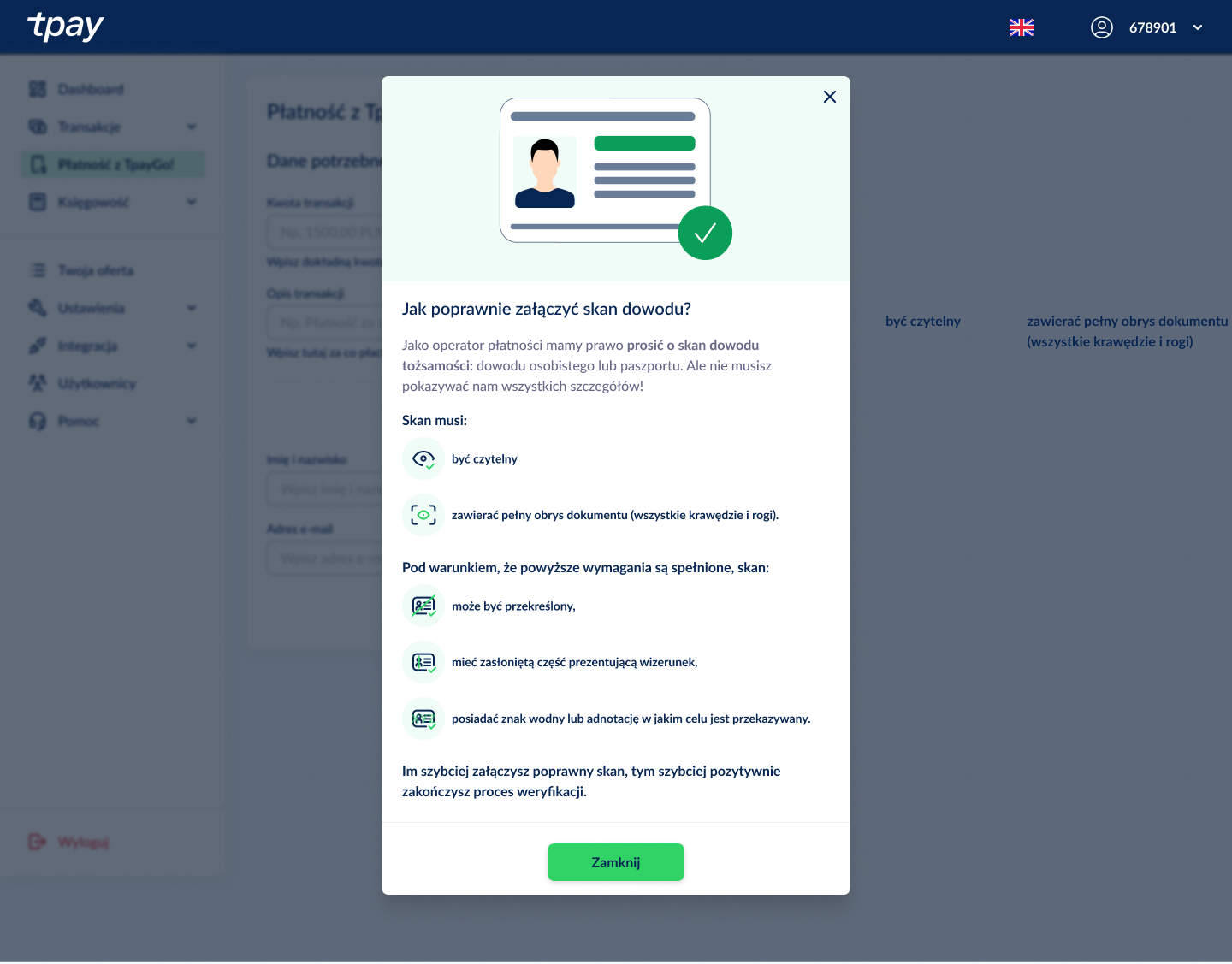The height and width of the screenshot is (964, 1232).
Task: Open Płatność z TpayGo! menu item
Action: point(113,164)
